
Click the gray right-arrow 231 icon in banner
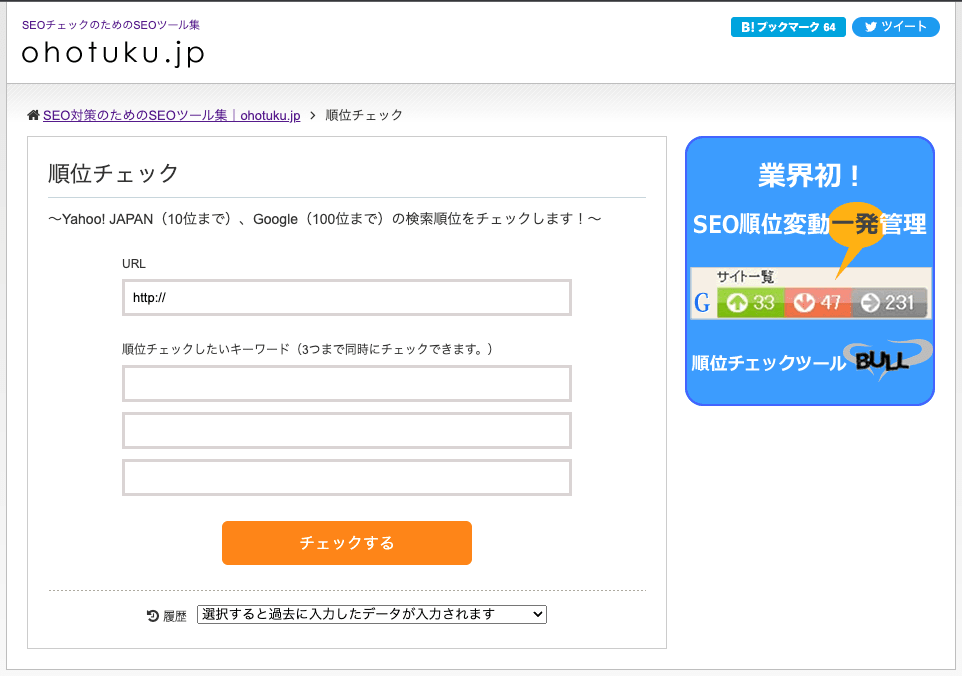(889, 302)
